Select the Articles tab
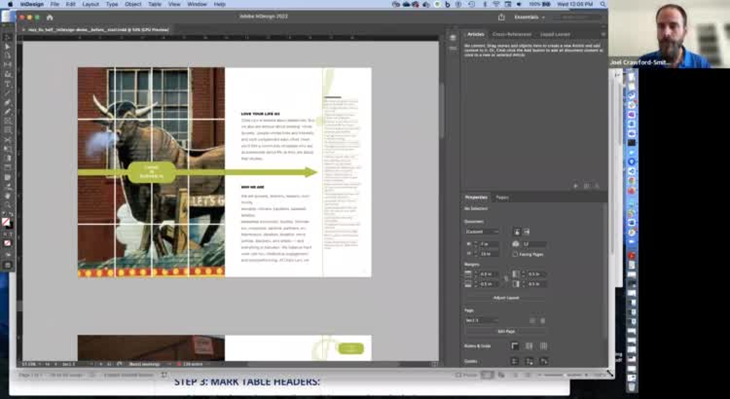730x399 pixels. point(475,34)
